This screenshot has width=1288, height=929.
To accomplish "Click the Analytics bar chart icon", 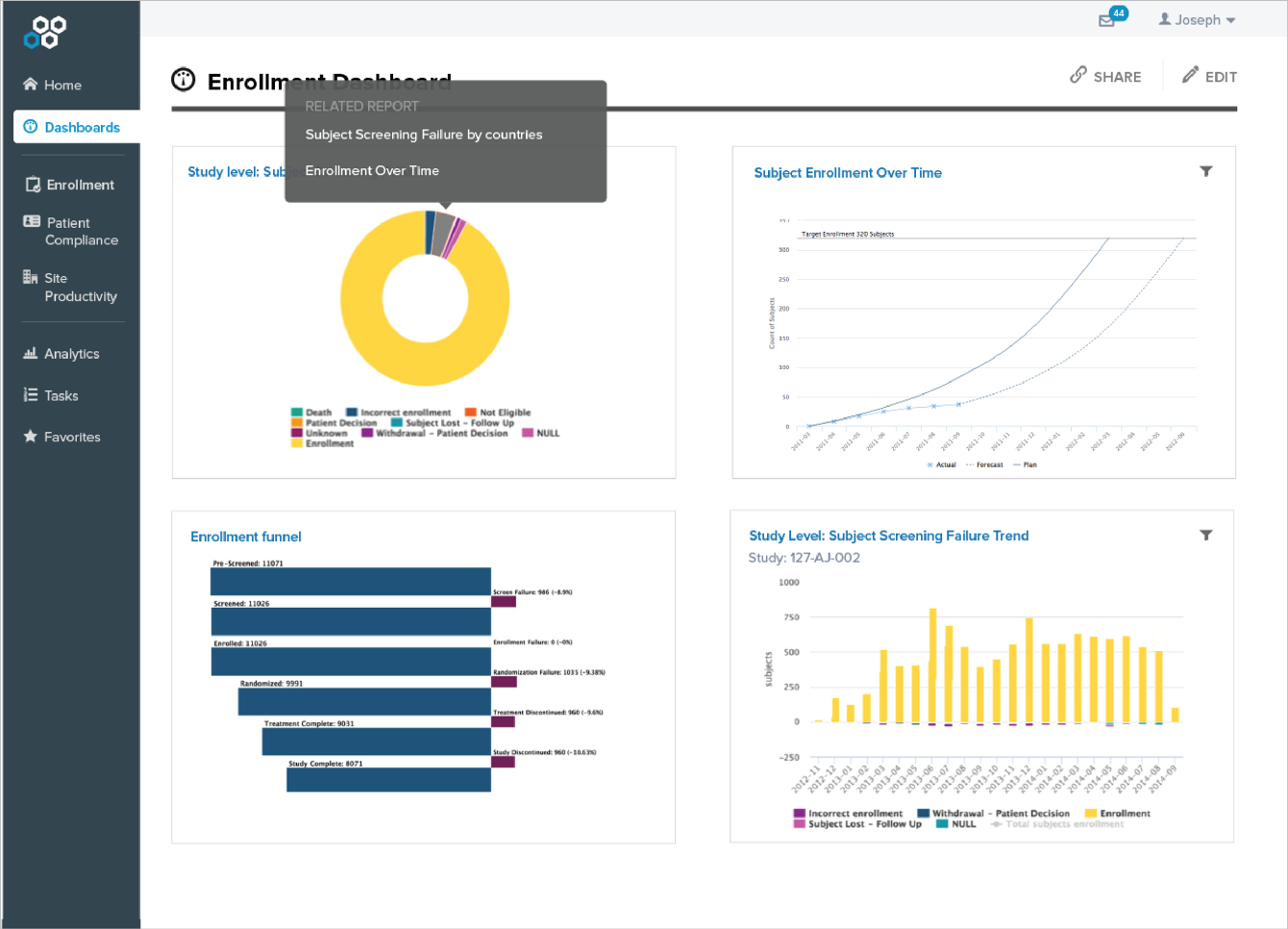I will click(31, 353).
